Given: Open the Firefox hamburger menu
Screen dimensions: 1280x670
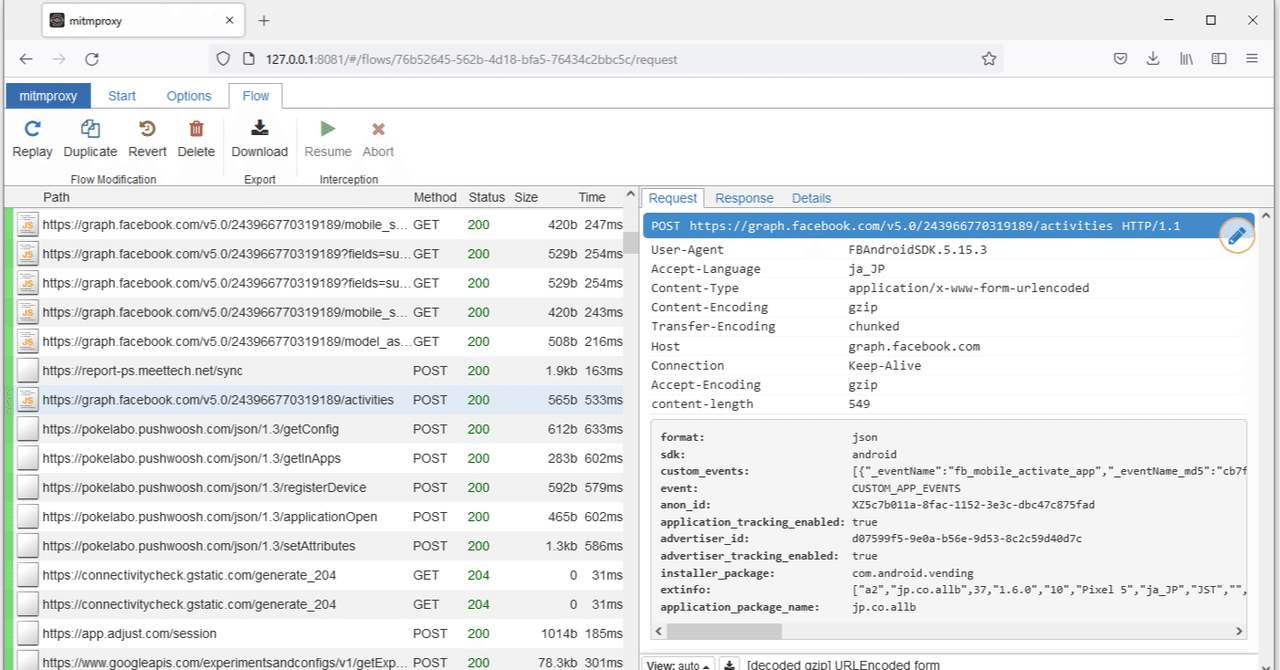Looking at the screenshot, I should coord(1252,59).
